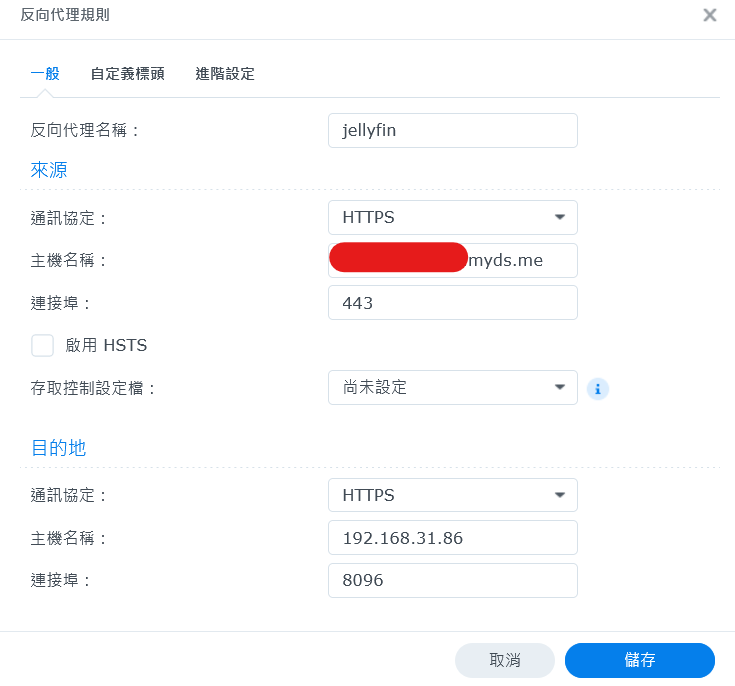Open the destination 通訊協定 HTTPS dropdown
Viewport: 735px width, 686px height.
point(453,495)
